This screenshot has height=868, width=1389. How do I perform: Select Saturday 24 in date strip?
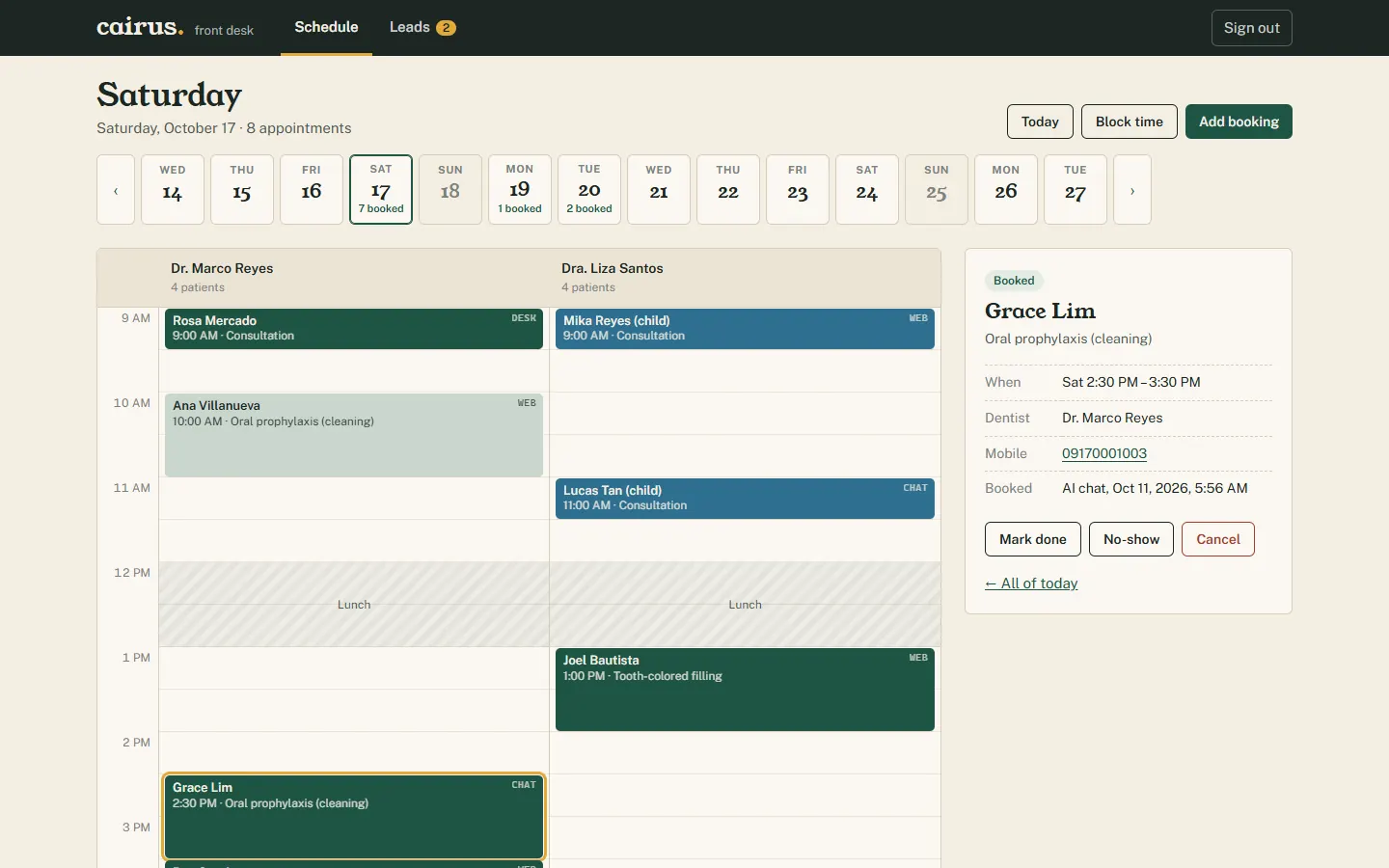coord(867,190)
